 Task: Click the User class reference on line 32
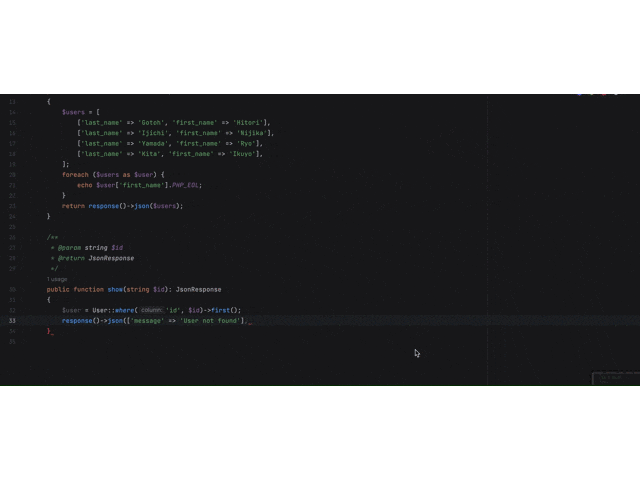tap(100, 310)
